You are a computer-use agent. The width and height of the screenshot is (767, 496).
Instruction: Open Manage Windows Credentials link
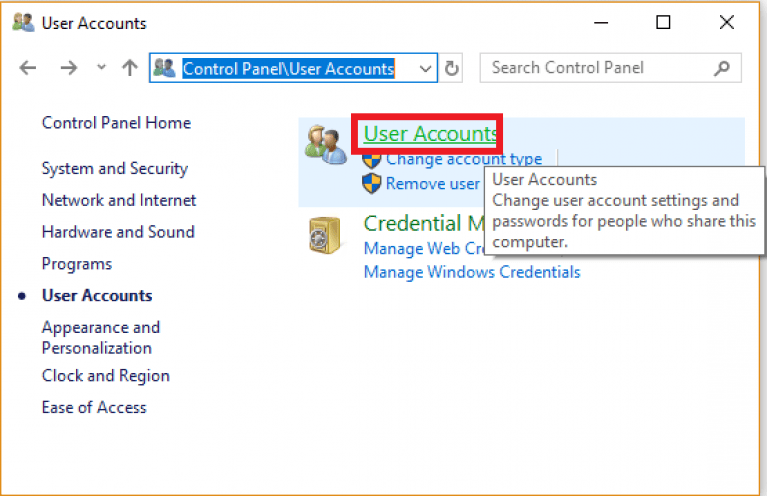(471, 272)
